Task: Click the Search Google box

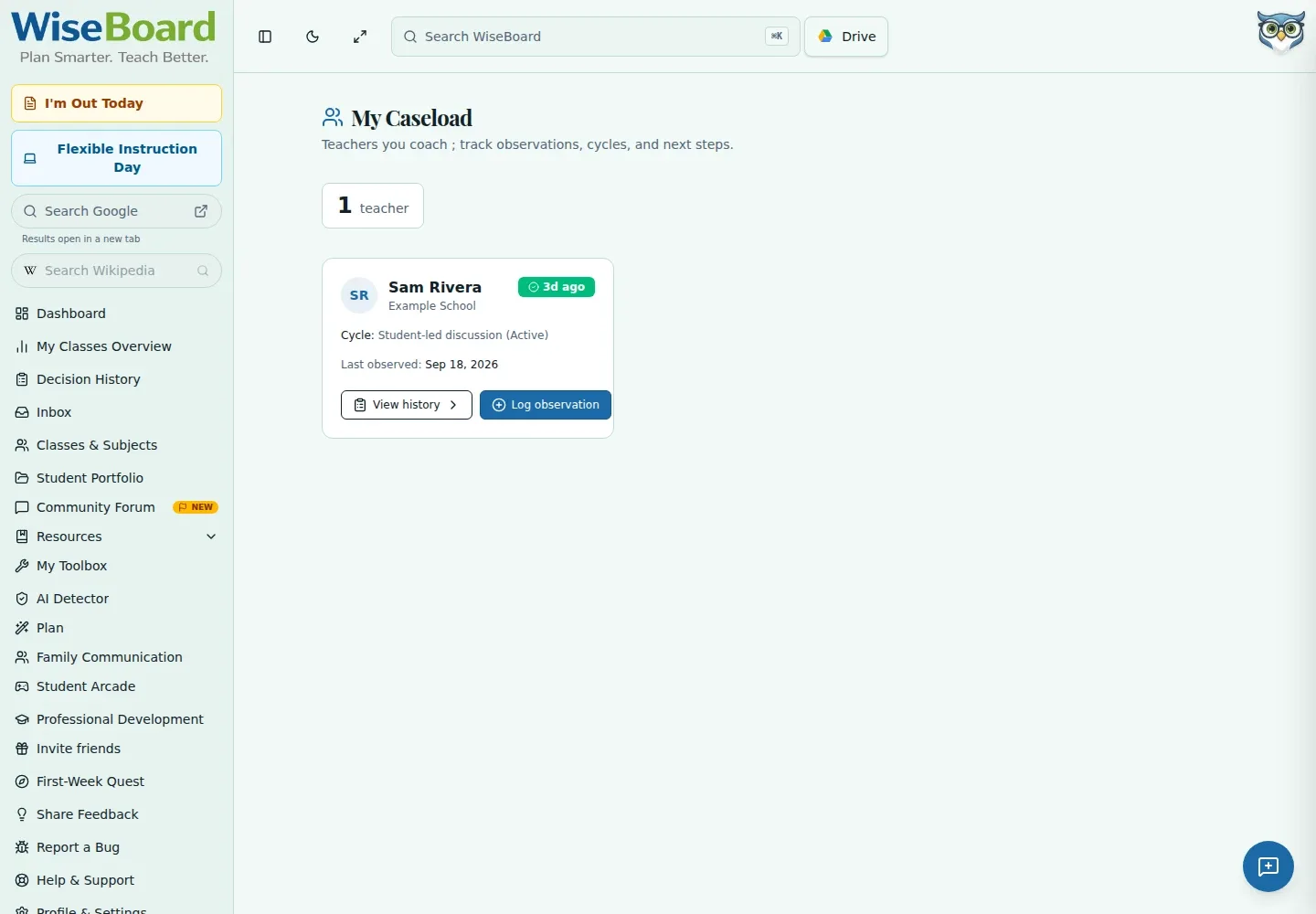Action: (x=116, y=211)
